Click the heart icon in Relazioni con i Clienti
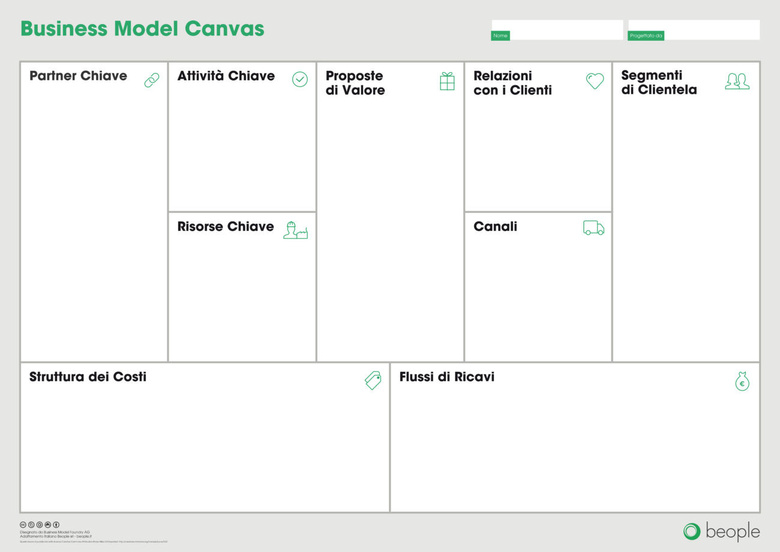 (x=595, y=81)
